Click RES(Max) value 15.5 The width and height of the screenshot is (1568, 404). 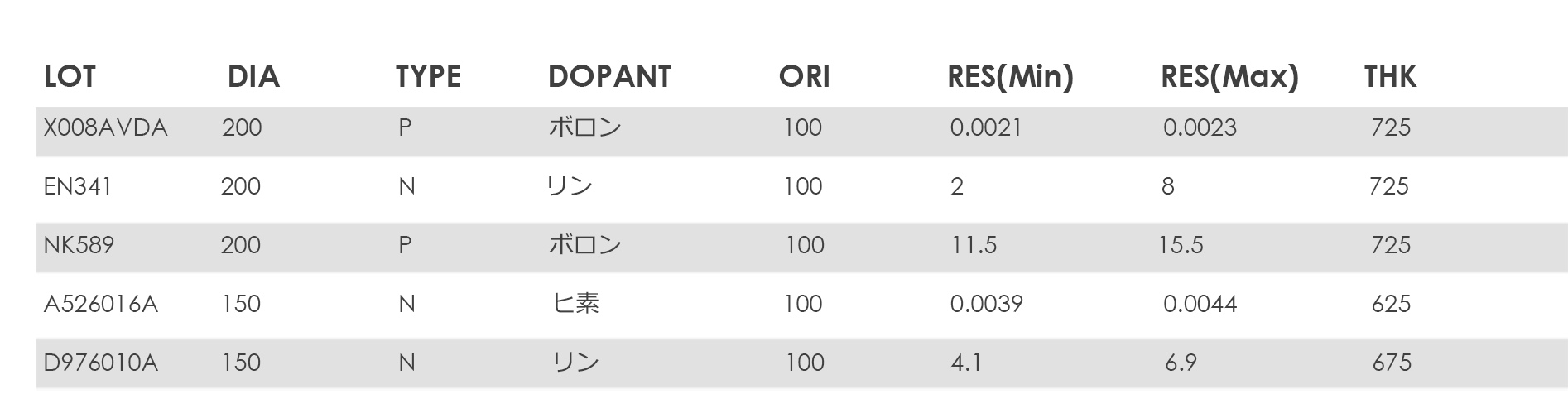click(1181, 245)
